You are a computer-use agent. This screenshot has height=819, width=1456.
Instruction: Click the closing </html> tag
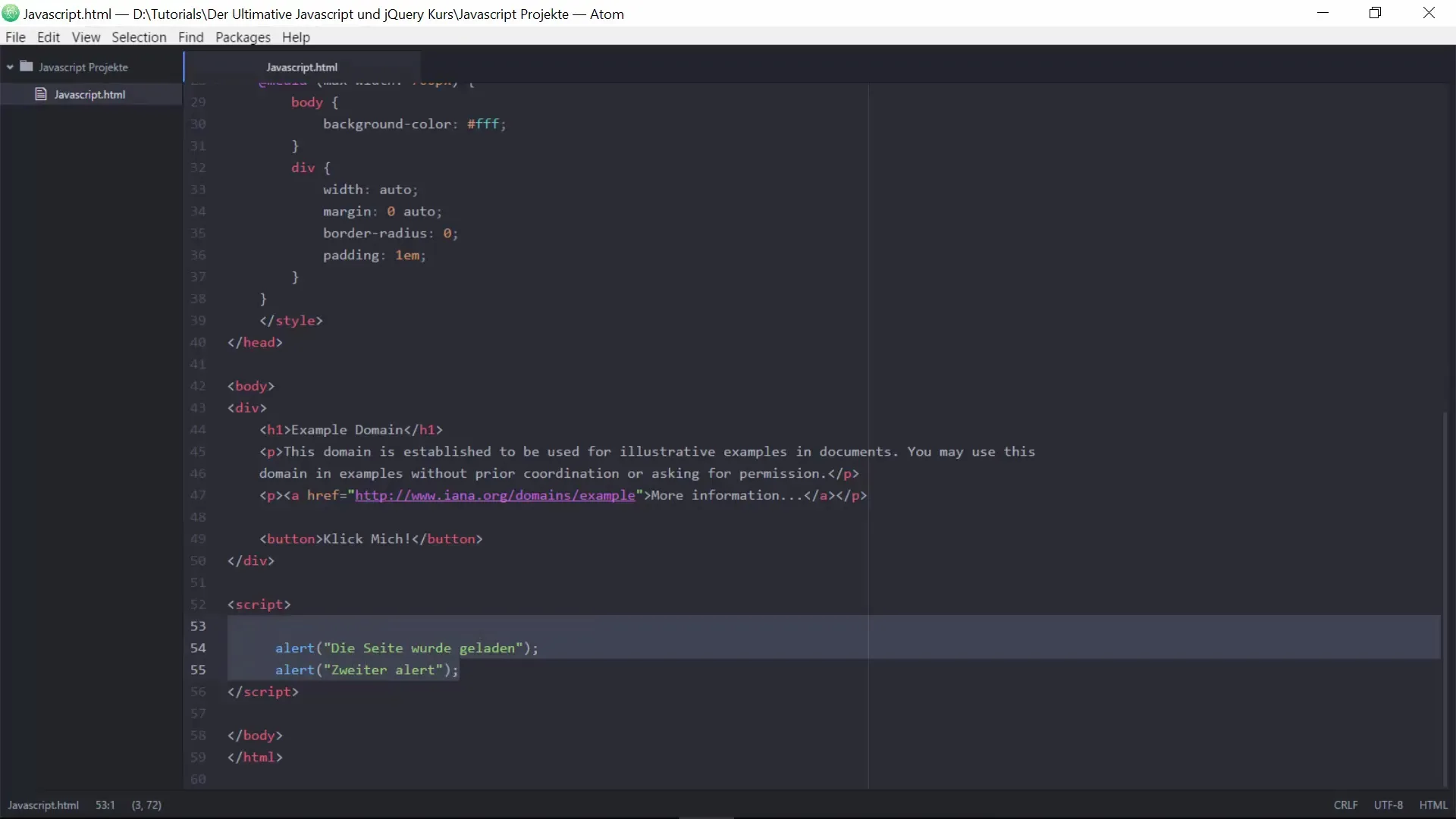(255, 758)
